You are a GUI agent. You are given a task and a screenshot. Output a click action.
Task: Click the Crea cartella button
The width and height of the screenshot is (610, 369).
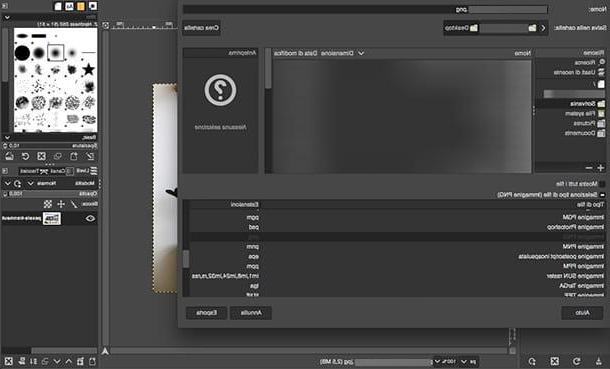(202, 28)
